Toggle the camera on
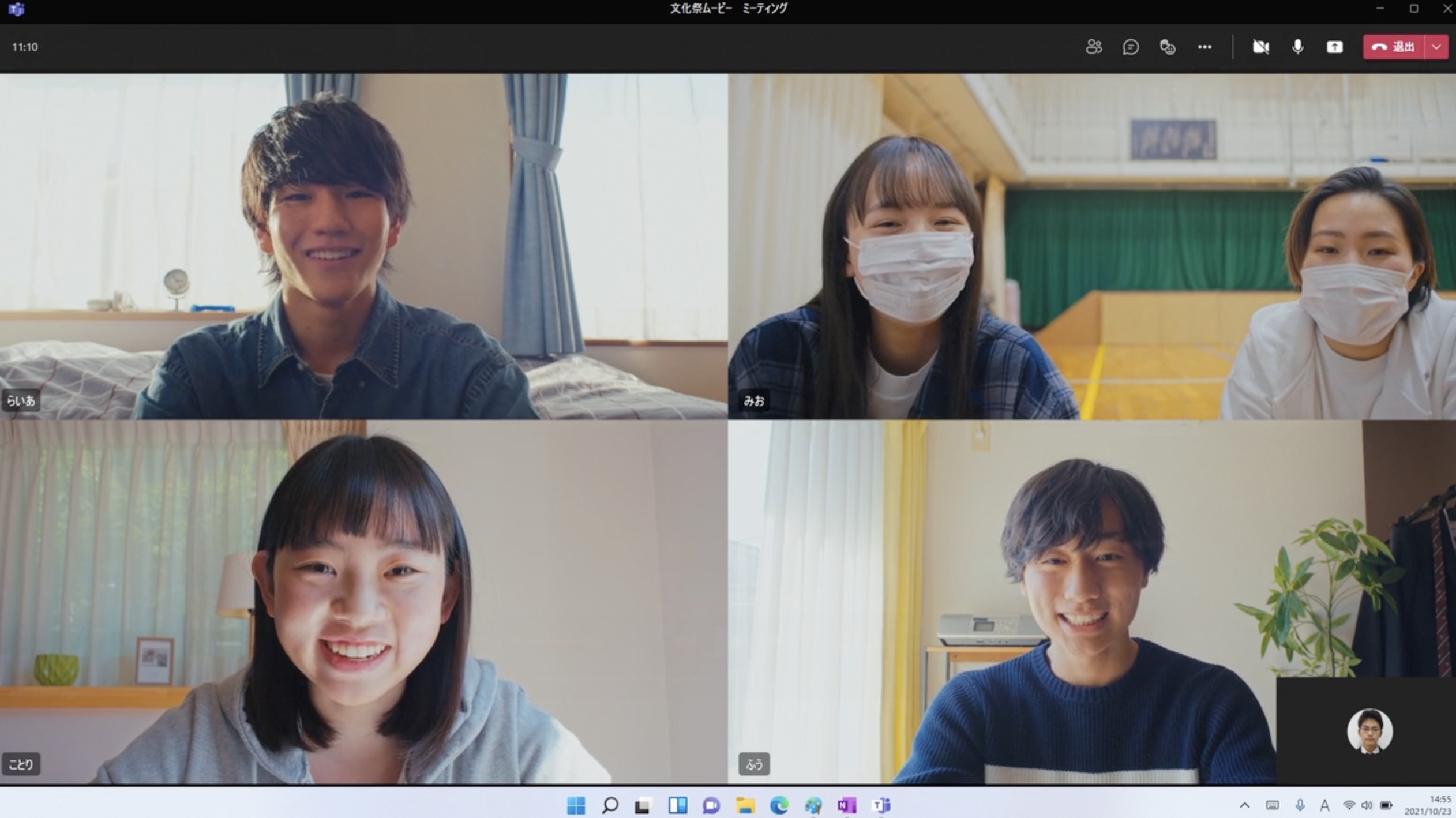This screenshot has width=1456, height=818. 1260,47
